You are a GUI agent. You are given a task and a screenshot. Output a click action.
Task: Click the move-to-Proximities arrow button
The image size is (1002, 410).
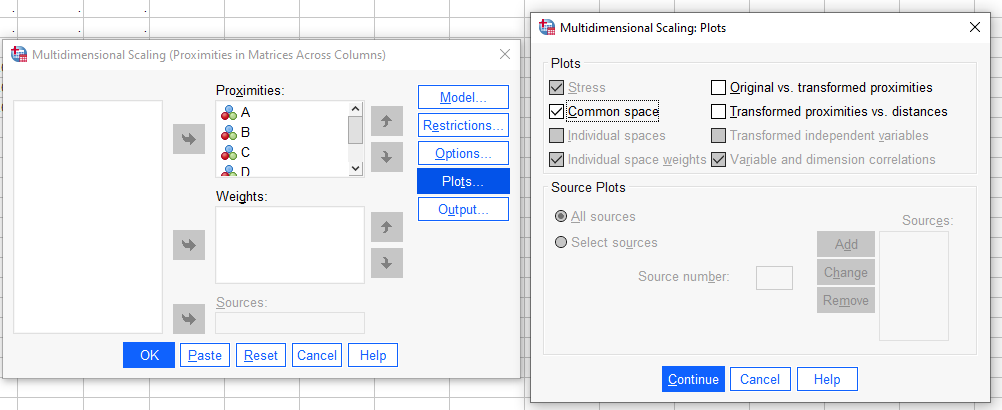point(188,139)
